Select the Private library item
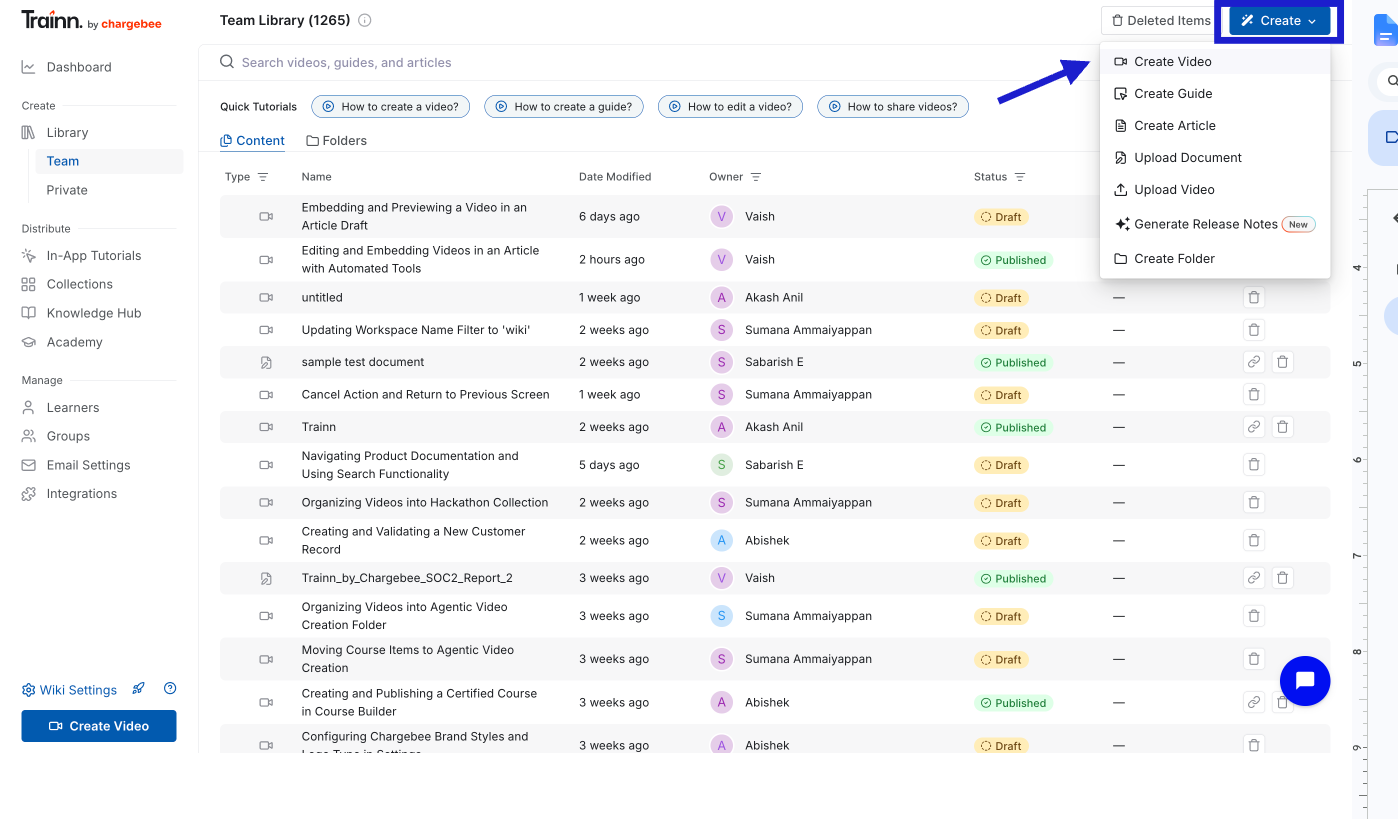 pyautogui.click(x=67, y=190)
